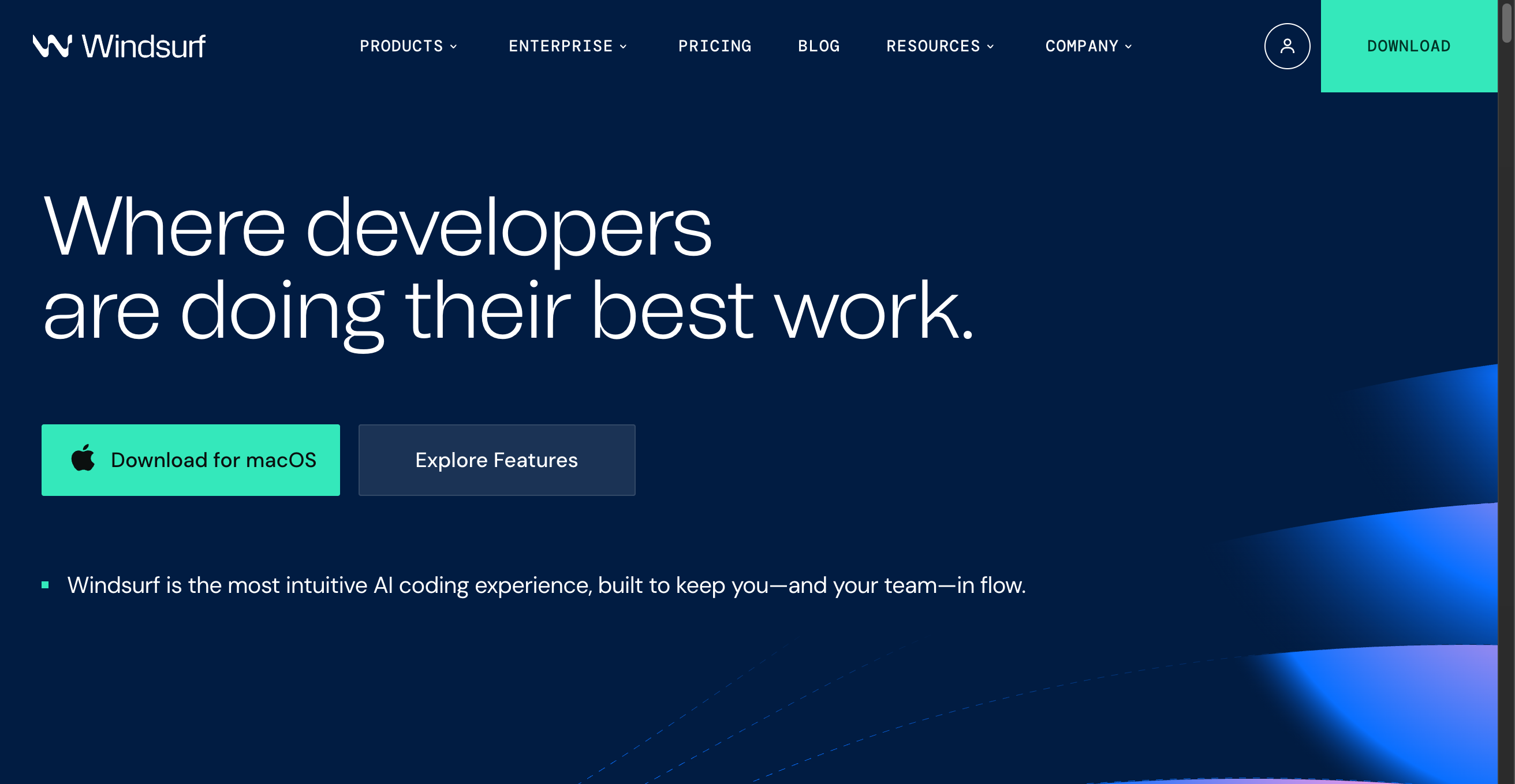Open the RESOURCES menu label
Image resolution: width=1515 pixels, height=784 pixels.
click(934, 46)
